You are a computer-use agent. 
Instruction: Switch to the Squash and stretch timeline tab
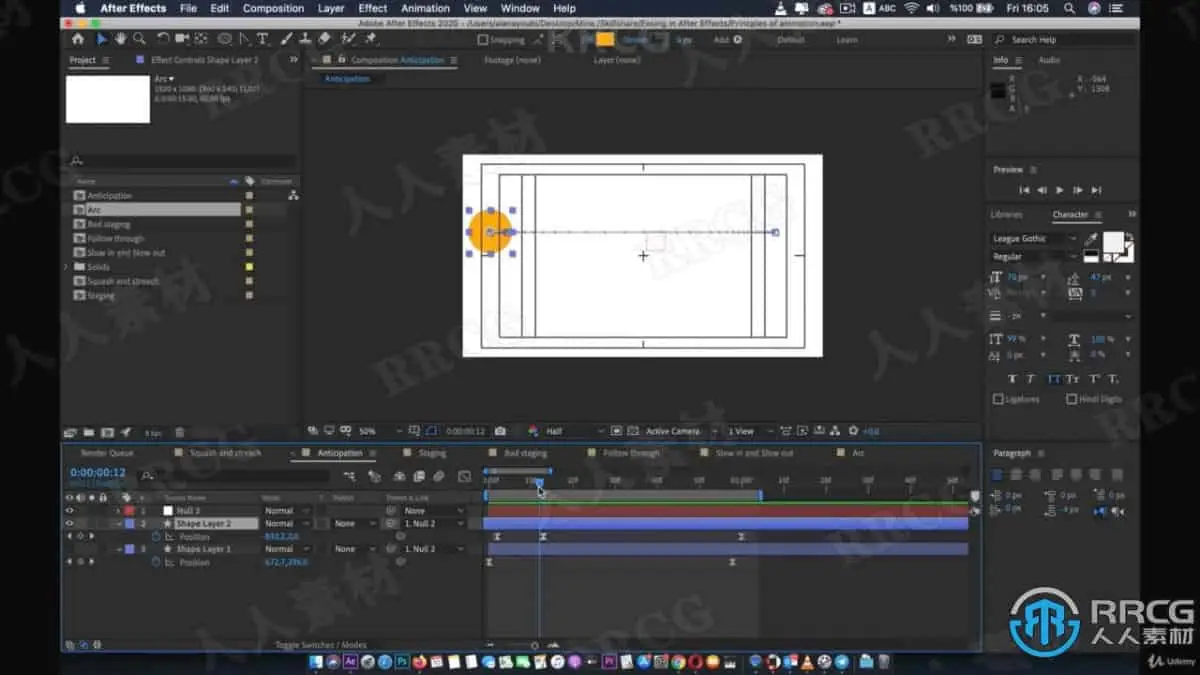[226, 453]
